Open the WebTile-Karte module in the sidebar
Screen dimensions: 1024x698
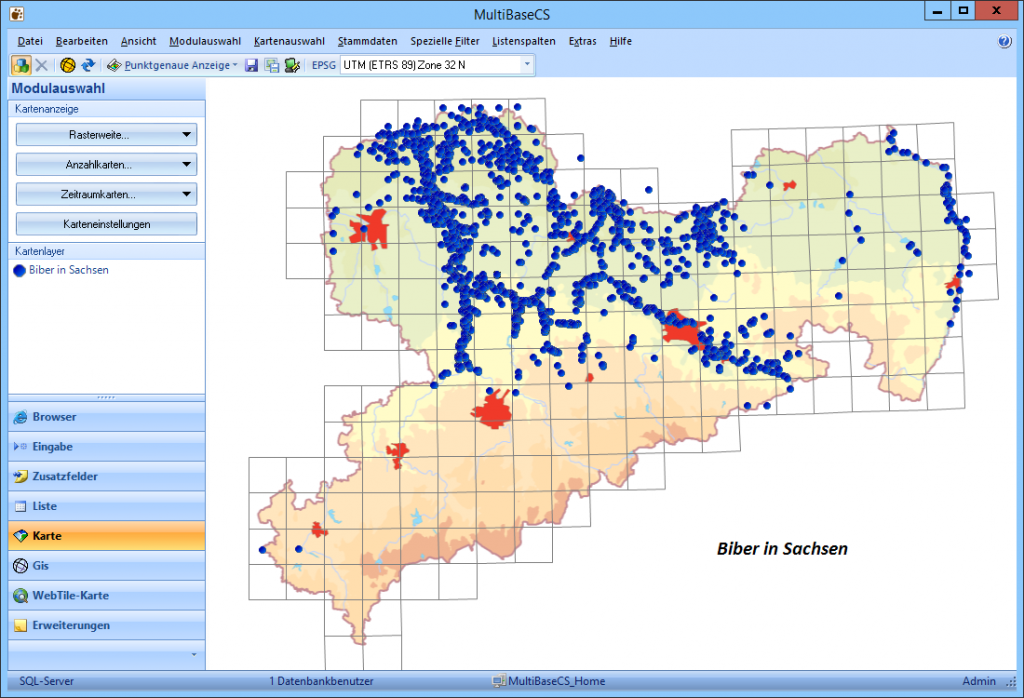coord(106,595)
